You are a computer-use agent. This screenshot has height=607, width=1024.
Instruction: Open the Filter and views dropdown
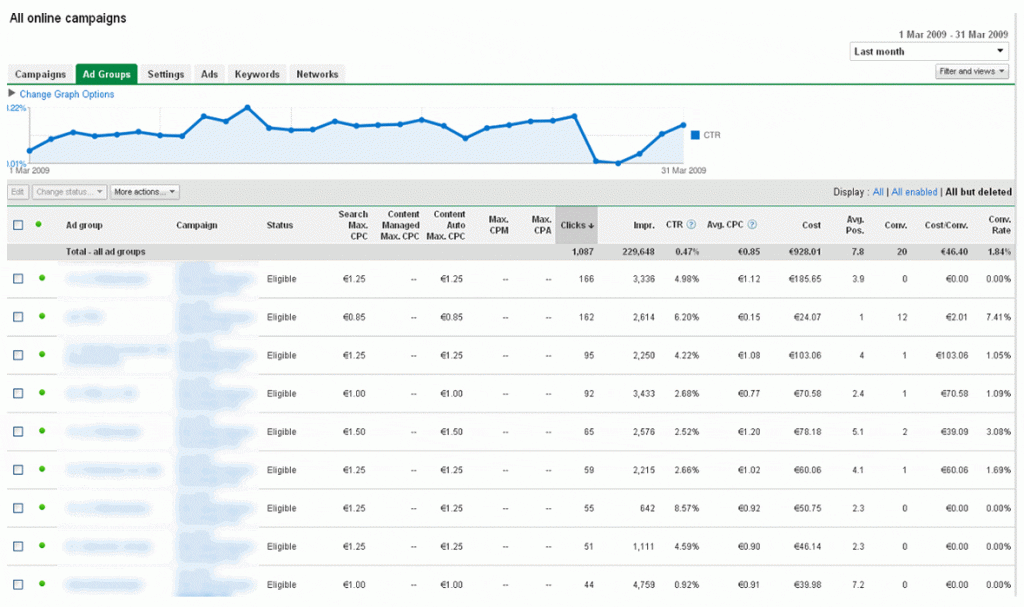coord(972,71)
